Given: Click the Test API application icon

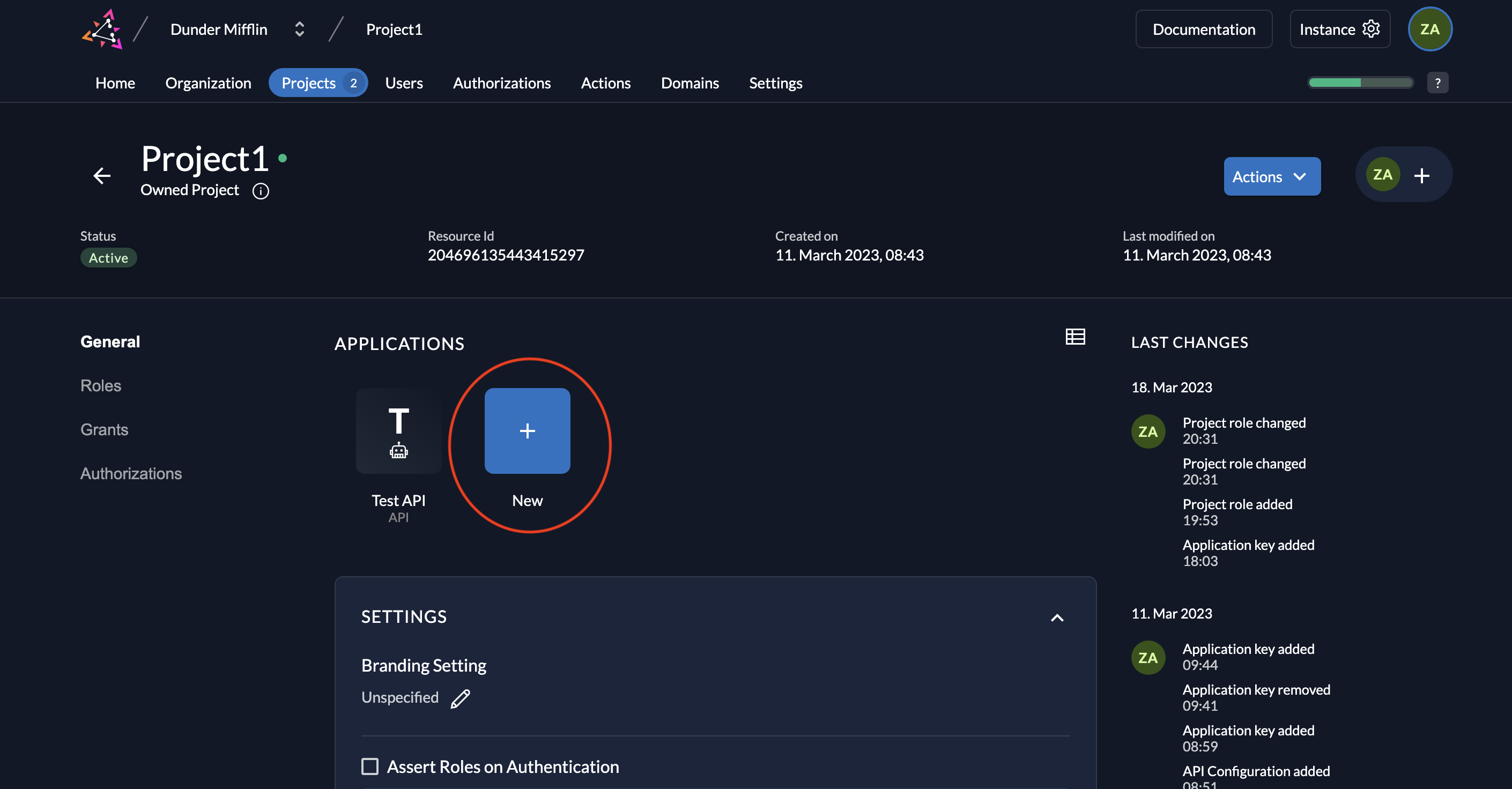Looking at the screenshot, I should (x=398, y=430).
